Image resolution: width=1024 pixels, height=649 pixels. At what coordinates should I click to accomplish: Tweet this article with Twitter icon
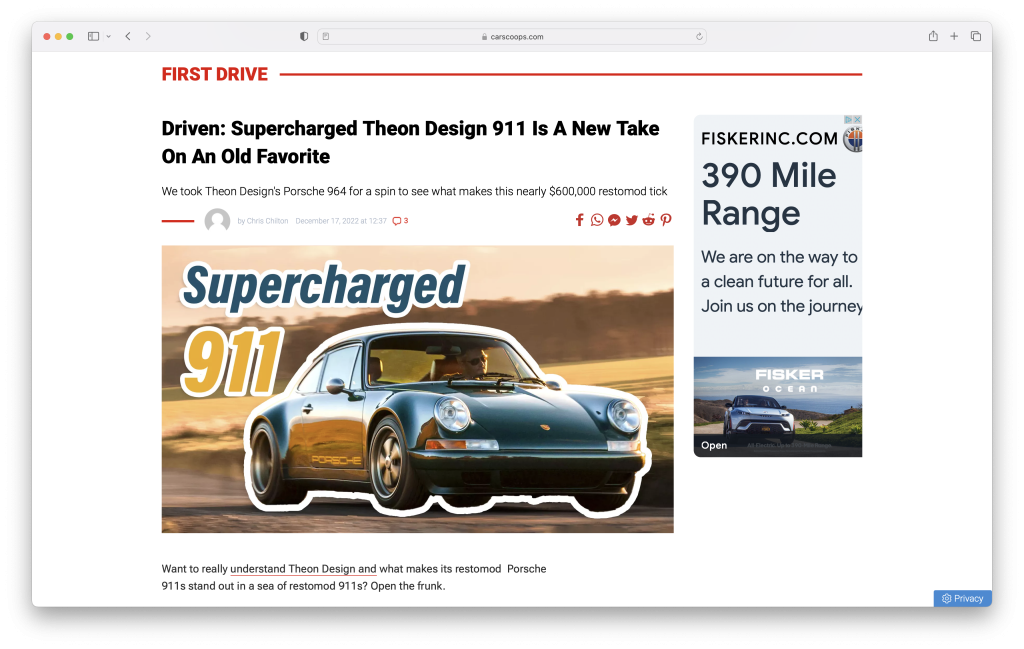[631, 220]
